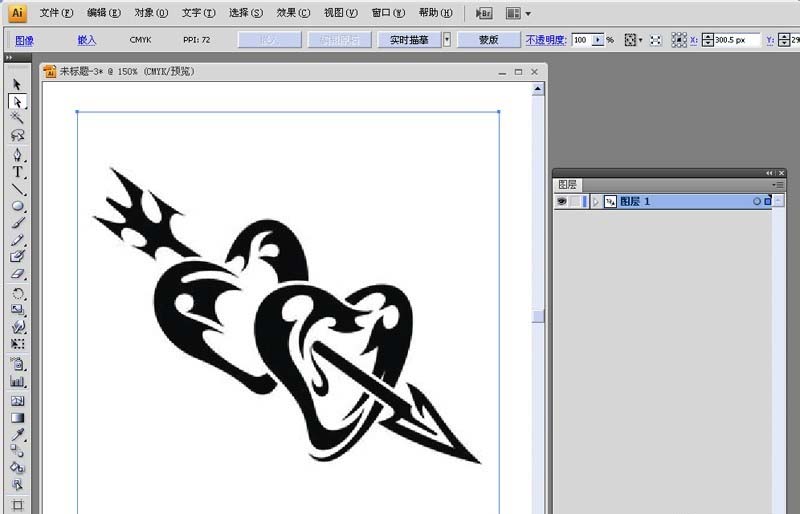This screenshot has height=514, width=800.
Task: Click target circle of 图层 1
Action: (x=757, y=202)
